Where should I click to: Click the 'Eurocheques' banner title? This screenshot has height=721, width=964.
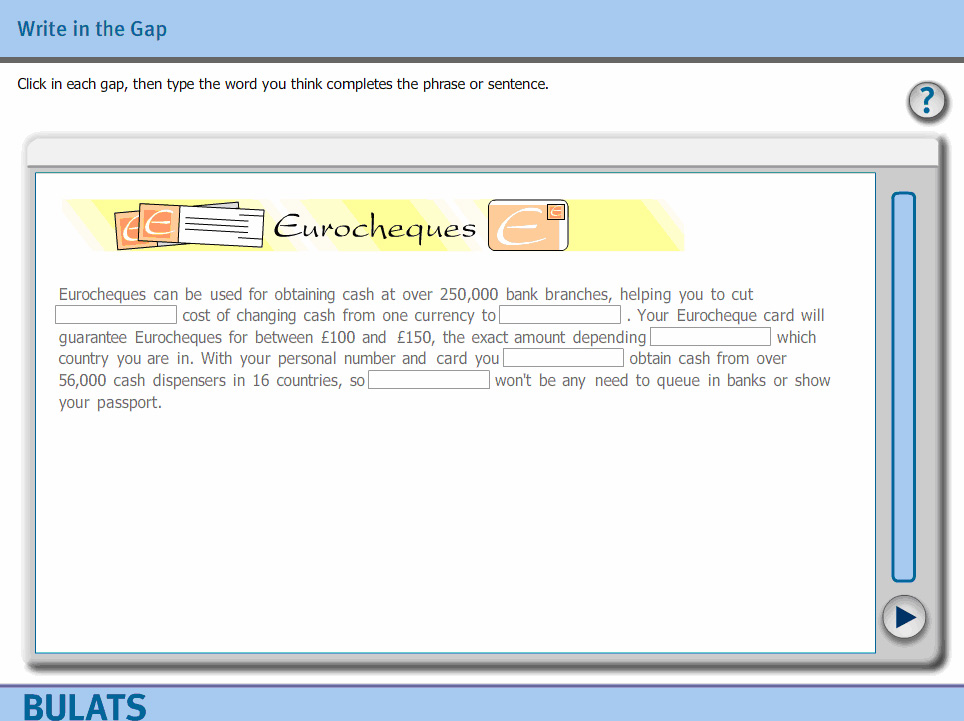375,229
